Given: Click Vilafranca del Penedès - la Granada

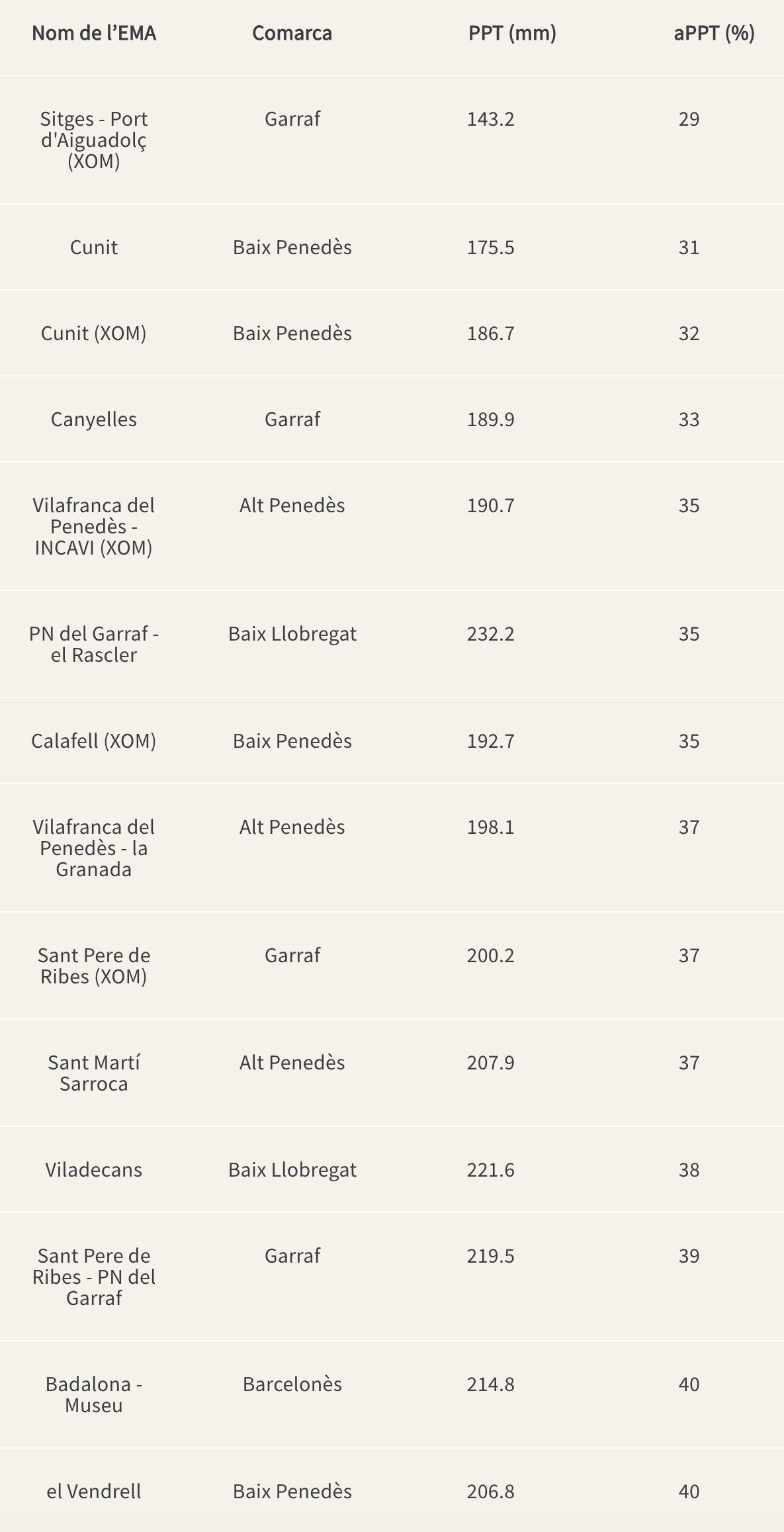Looking at the screenshot, I should pos(94,848).
